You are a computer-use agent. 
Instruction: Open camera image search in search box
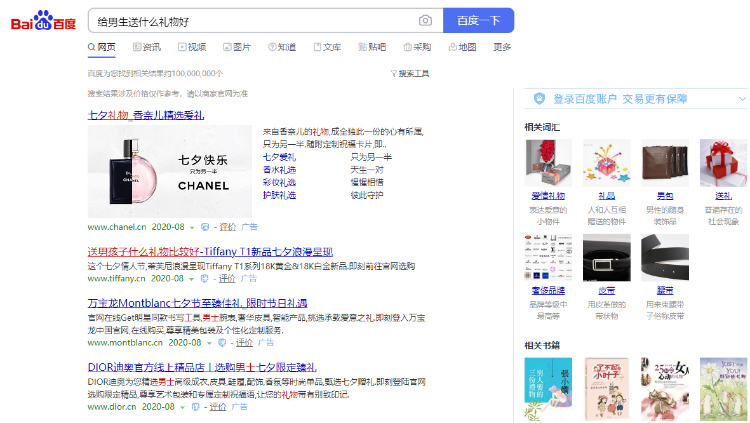(425, 21)
